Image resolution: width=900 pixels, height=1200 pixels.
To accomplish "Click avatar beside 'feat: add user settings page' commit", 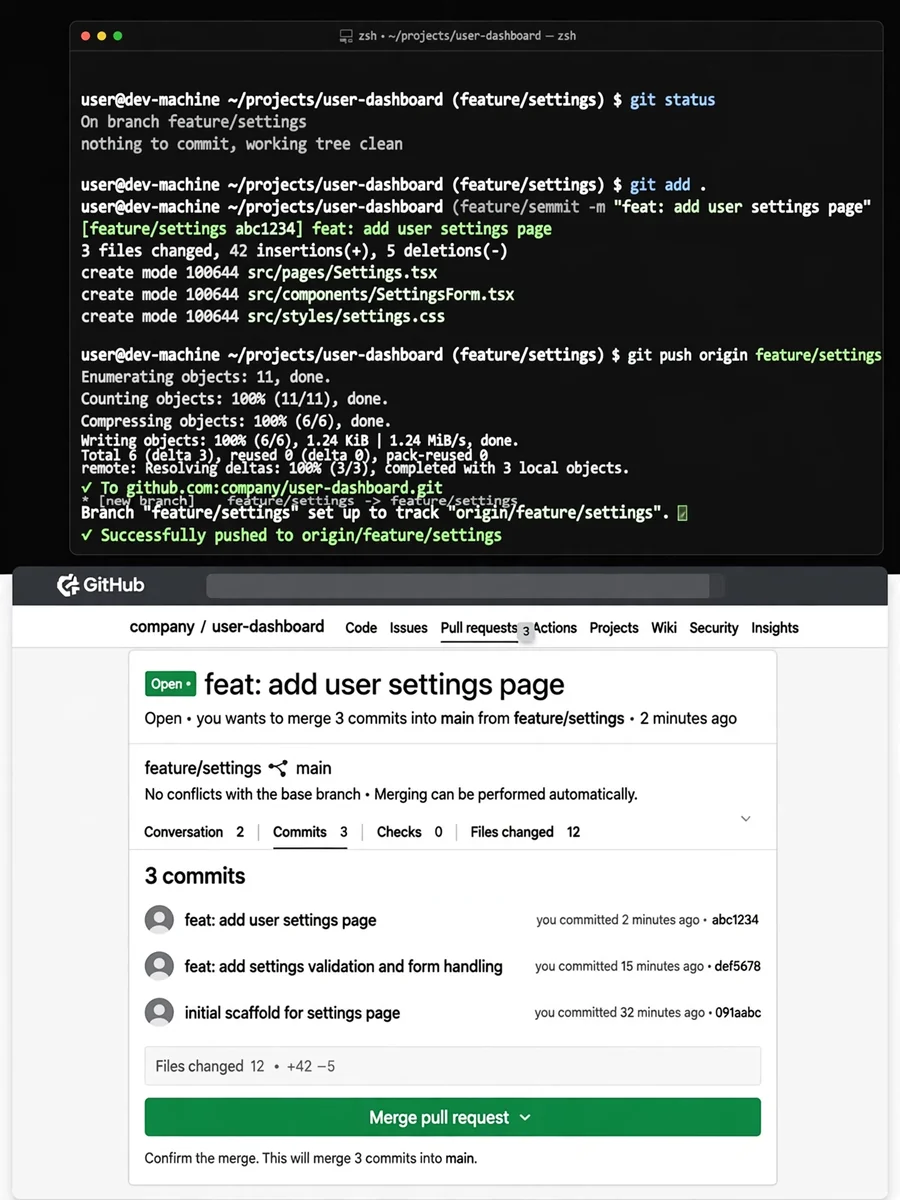I will point(159,920).
